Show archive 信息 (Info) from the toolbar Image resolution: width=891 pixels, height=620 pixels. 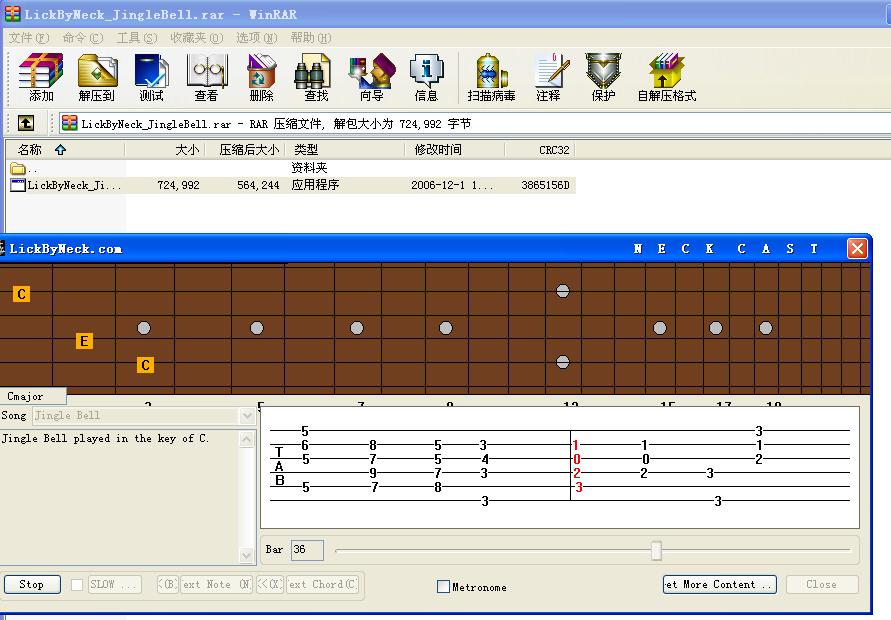coord(426,77)
